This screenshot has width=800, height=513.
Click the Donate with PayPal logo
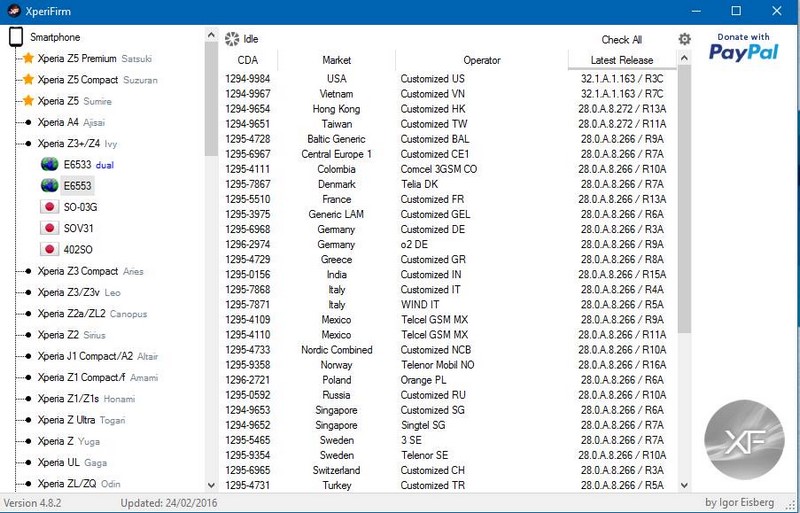(743, 47)
